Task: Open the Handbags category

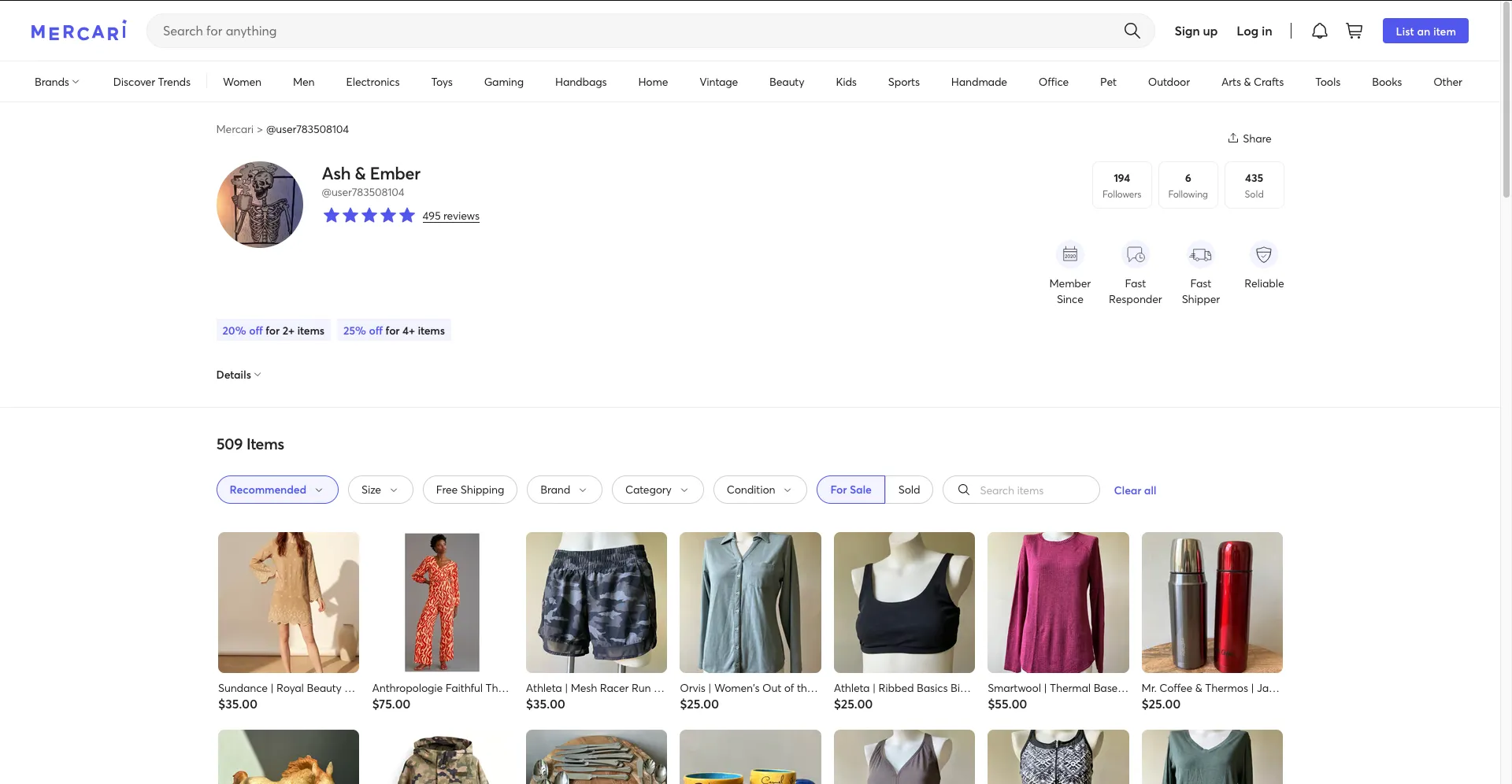Action: tap(580, 82)
